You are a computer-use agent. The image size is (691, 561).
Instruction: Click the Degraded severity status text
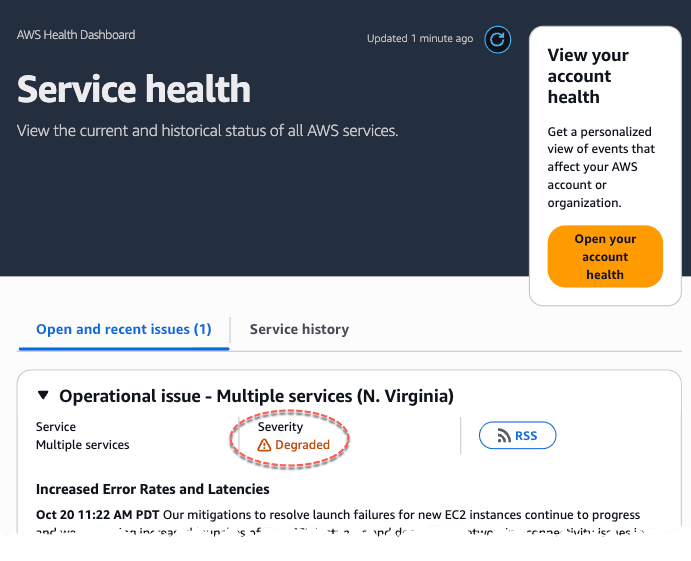[x=302, y=445]
